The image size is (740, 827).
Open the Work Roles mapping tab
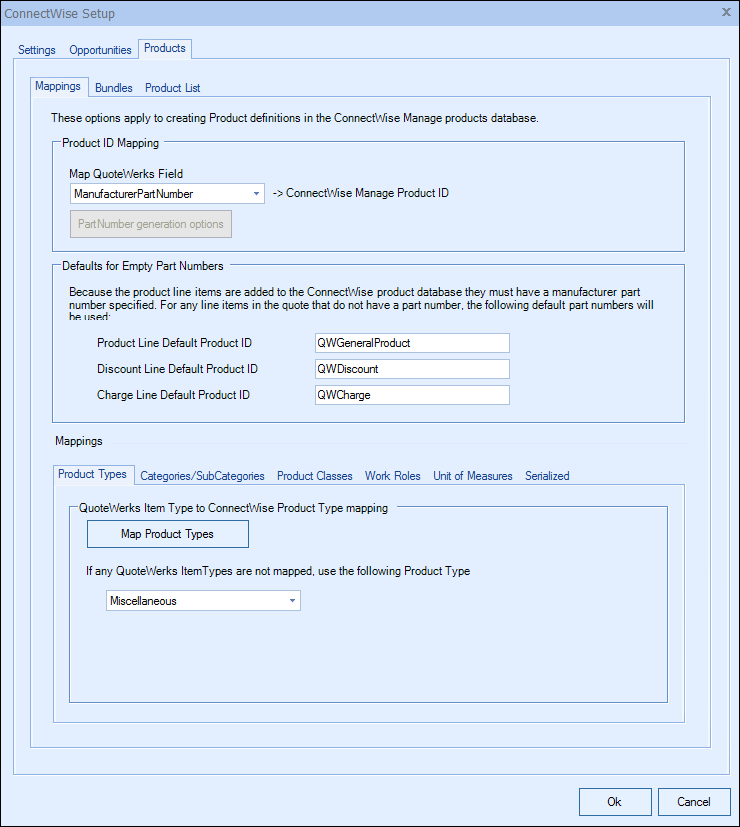click(x=392, y=476)
